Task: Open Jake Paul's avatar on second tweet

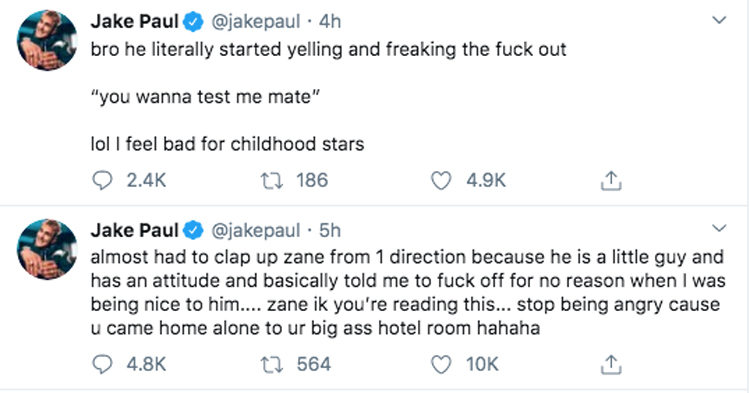Action: click(47, 249)
